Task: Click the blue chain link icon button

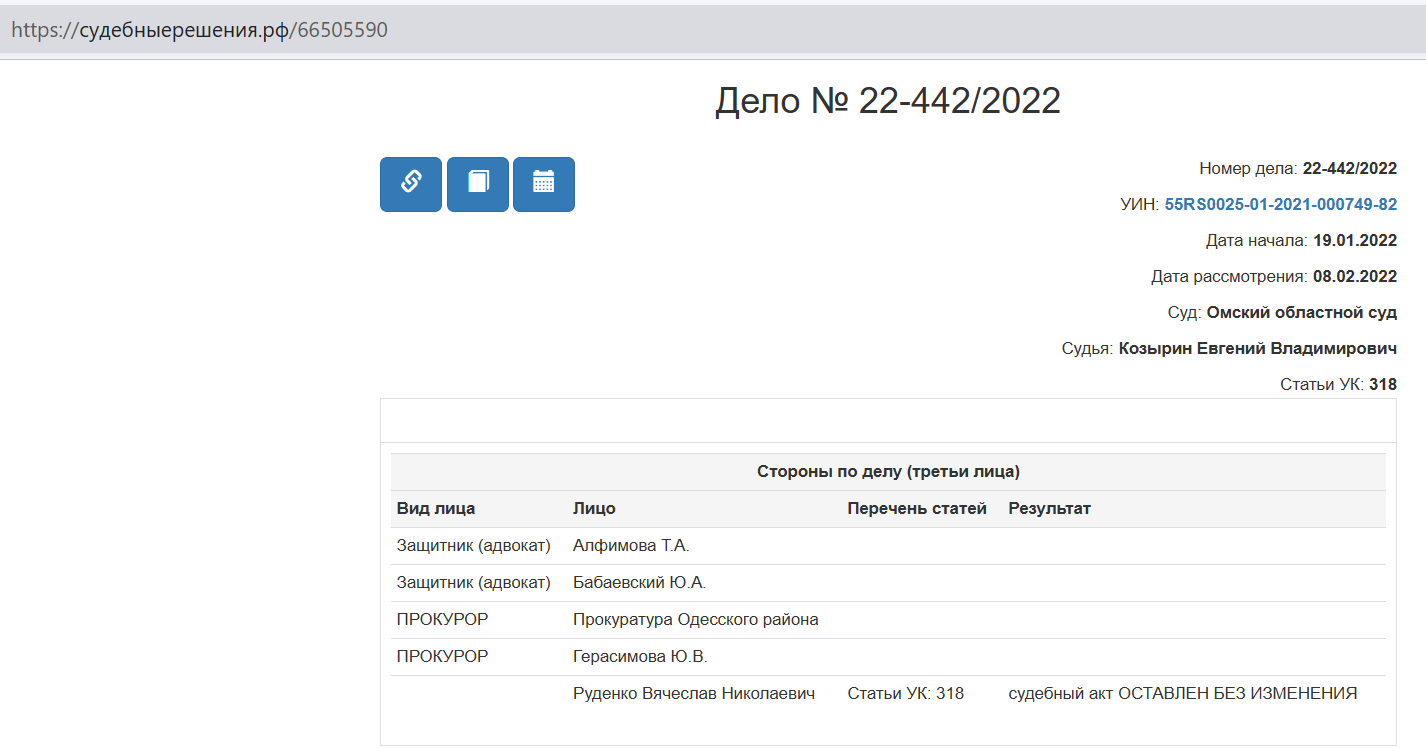Action: click(x=411, y=184)
